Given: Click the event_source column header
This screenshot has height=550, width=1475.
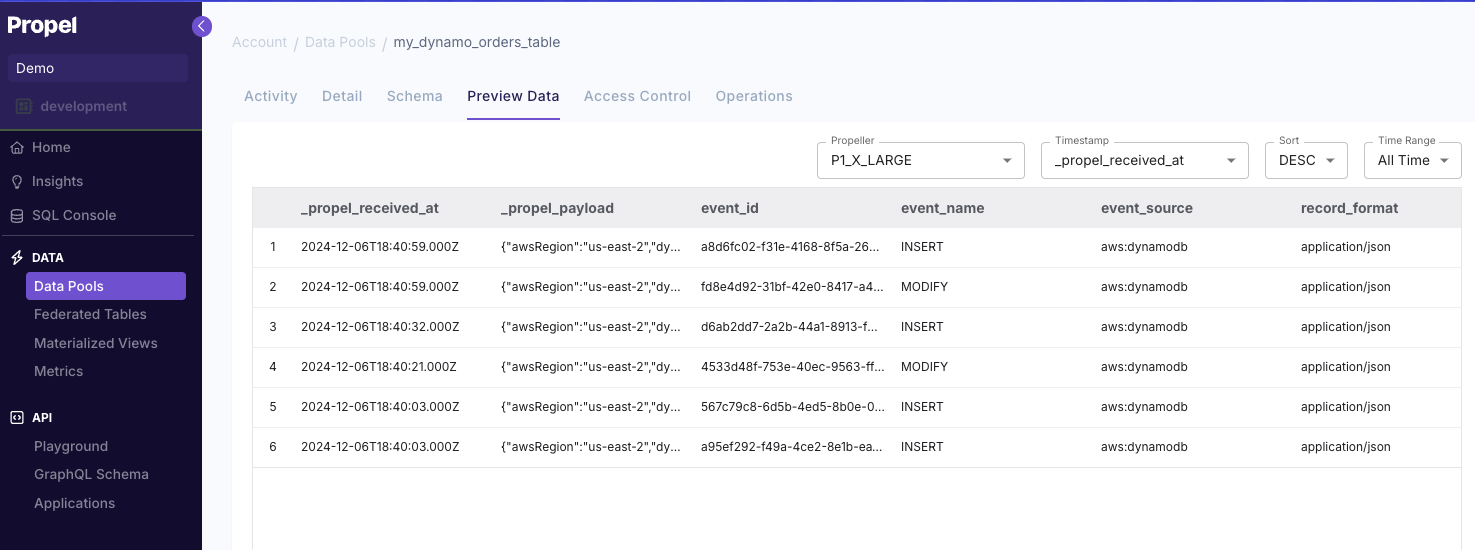Looking at the screenshot, I should [1147, 208].
